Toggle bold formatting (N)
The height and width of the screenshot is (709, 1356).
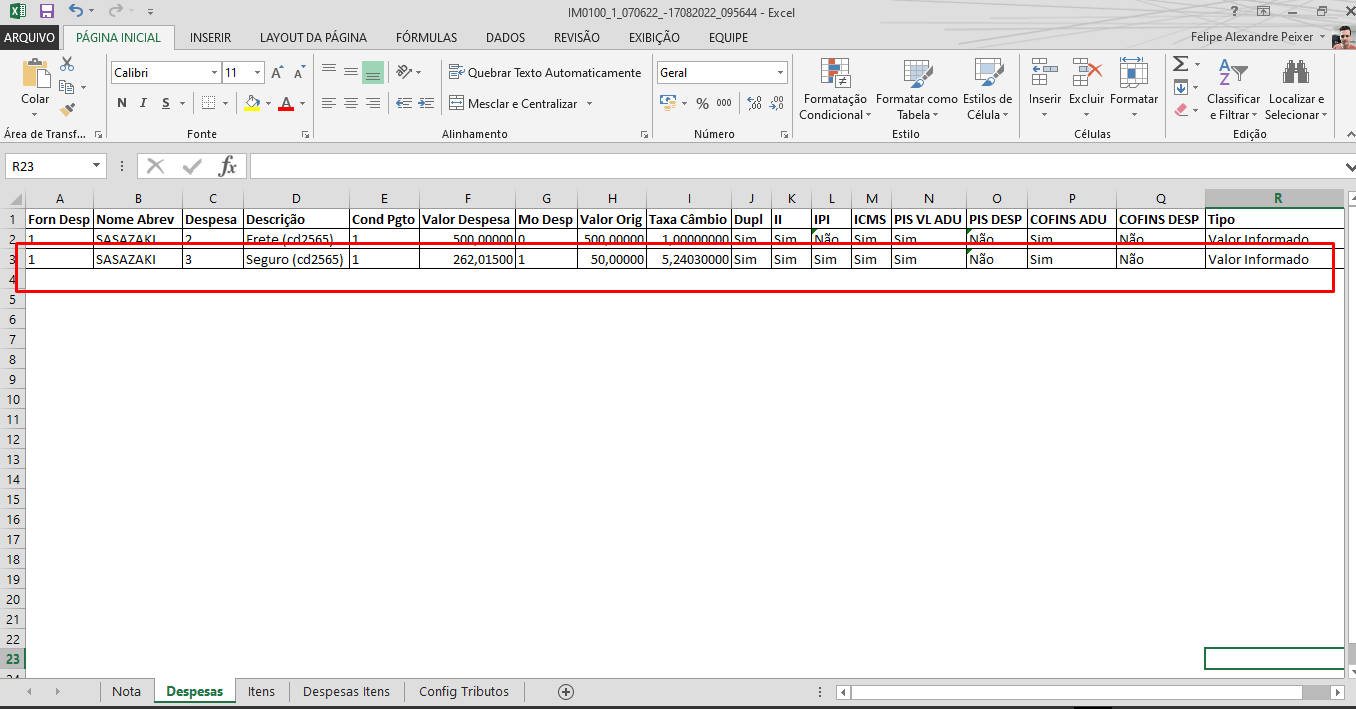tap(122, 103)
